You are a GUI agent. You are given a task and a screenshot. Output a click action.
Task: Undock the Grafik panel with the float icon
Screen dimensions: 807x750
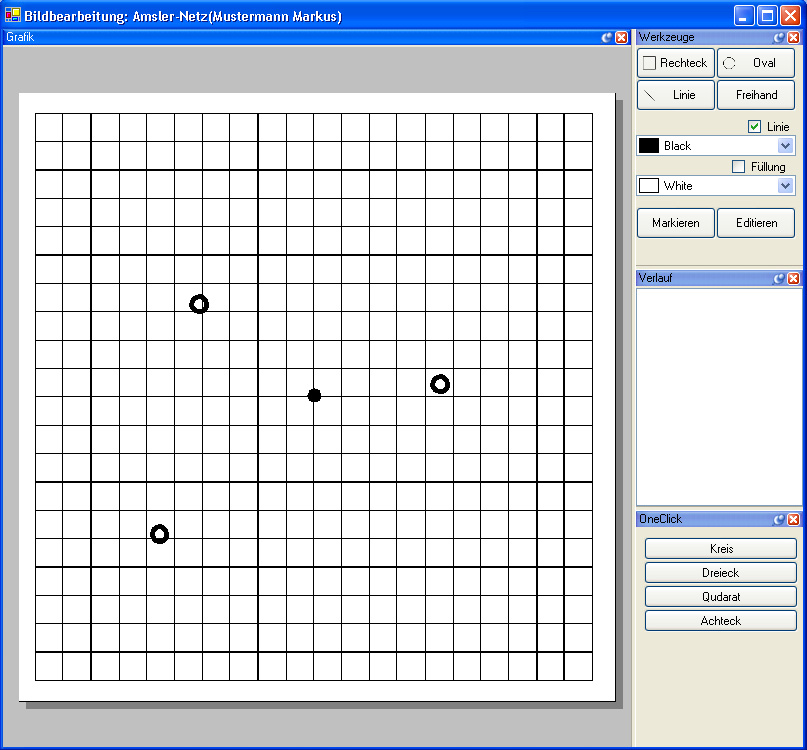coord(607,37)
